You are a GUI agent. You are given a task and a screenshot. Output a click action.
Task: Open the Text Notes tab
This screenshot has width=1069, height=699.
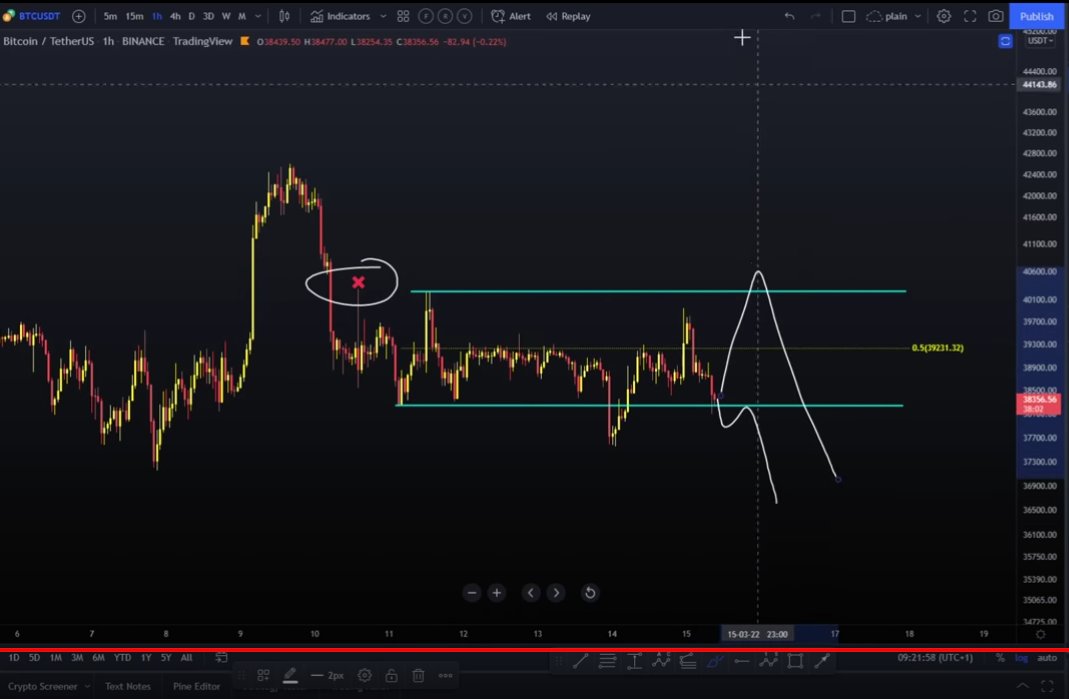[x=127, y=686]
